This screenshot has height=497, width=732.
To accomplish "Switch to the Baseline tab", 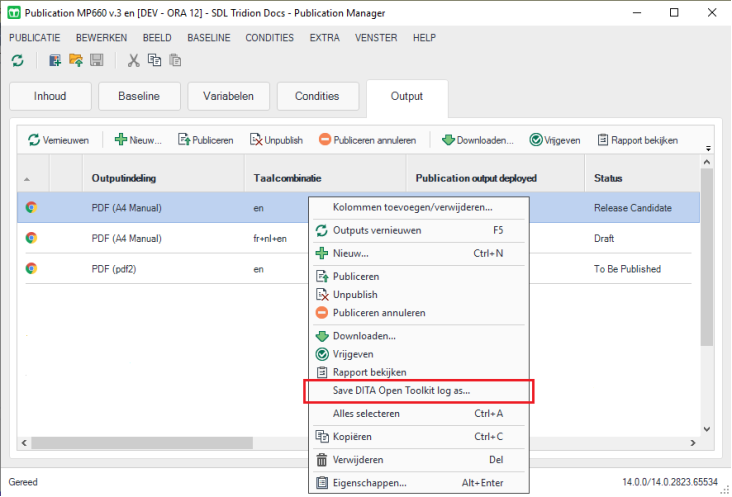I will tap(139, 96).
